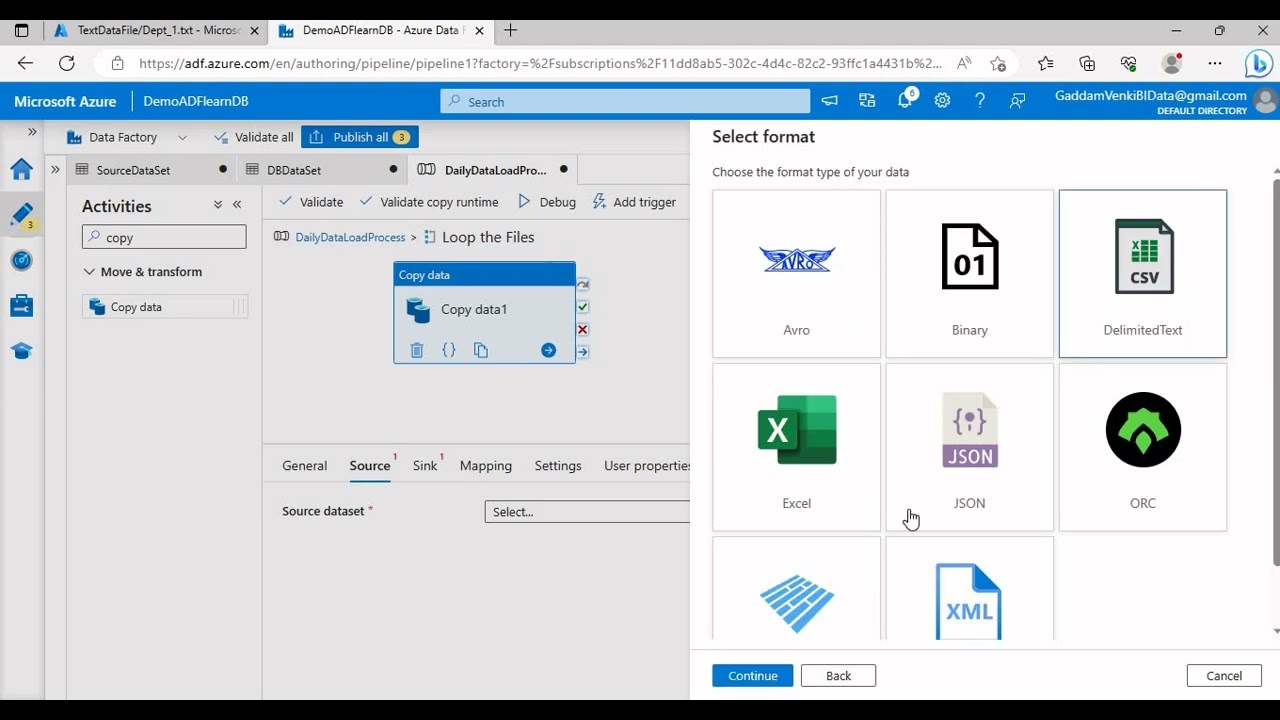Viewport: 1280px width, 720px height.
Task: Open the Source tab
Action: tap(370, 466)
